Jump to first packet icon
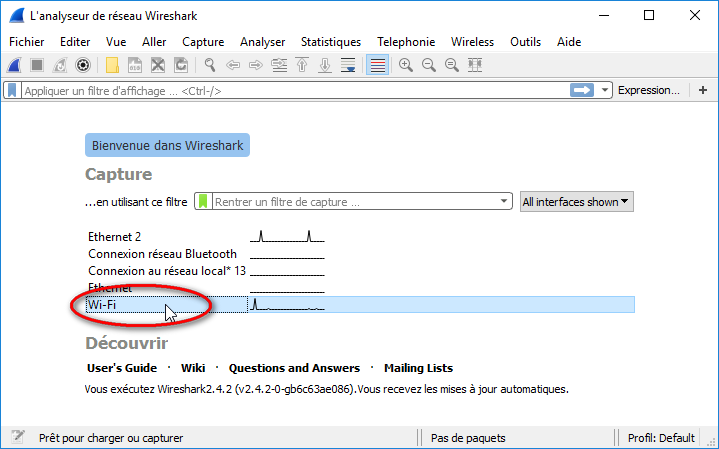 tap(302, 65)
